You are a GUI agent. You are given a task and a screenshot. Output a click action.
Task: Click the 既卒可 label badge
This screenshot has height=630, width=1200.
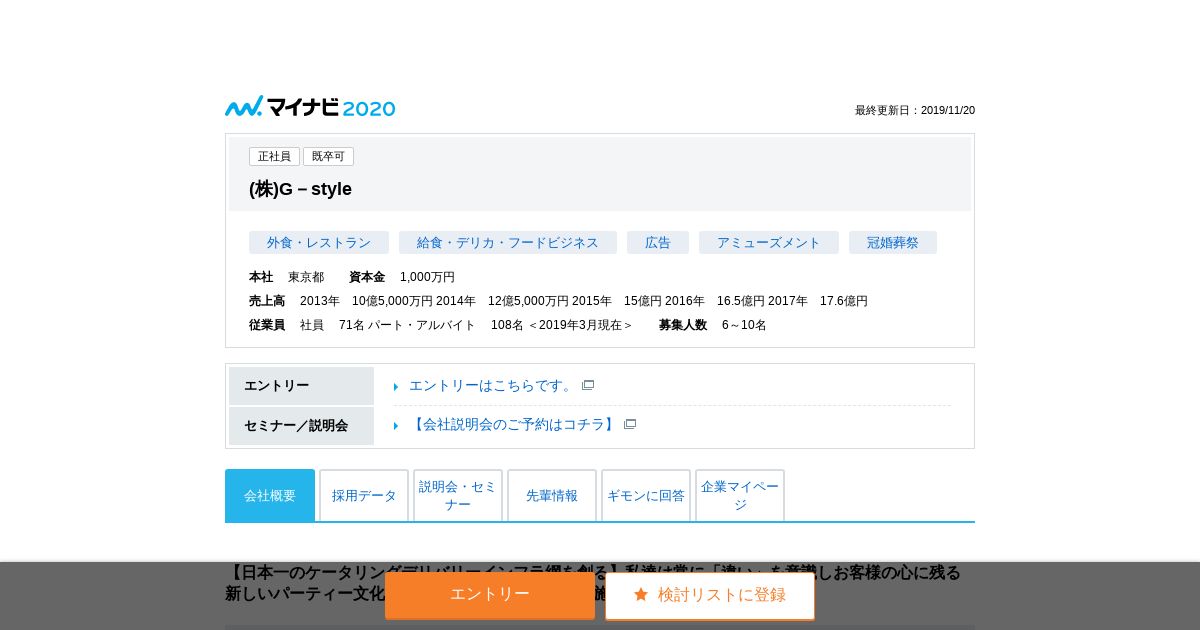tap(328, 157)
